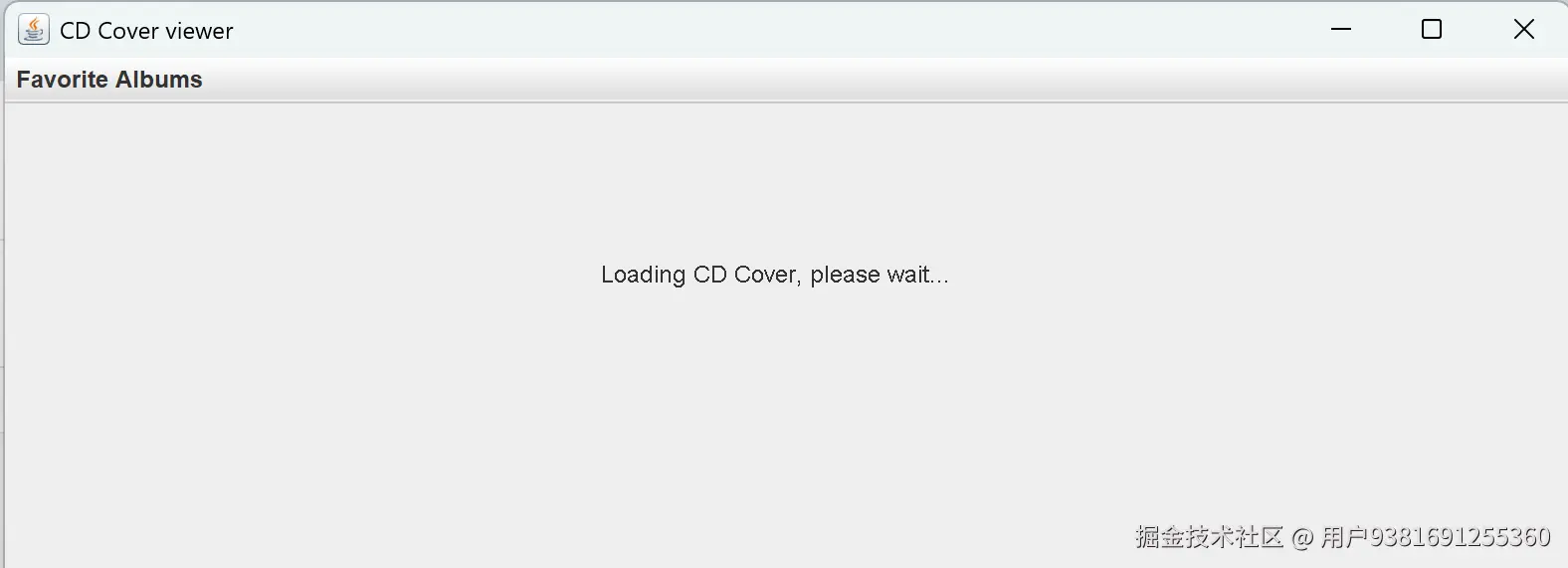
Task: Click empty menu bar space beside Favorite Albums
Action: click(796, 80)
